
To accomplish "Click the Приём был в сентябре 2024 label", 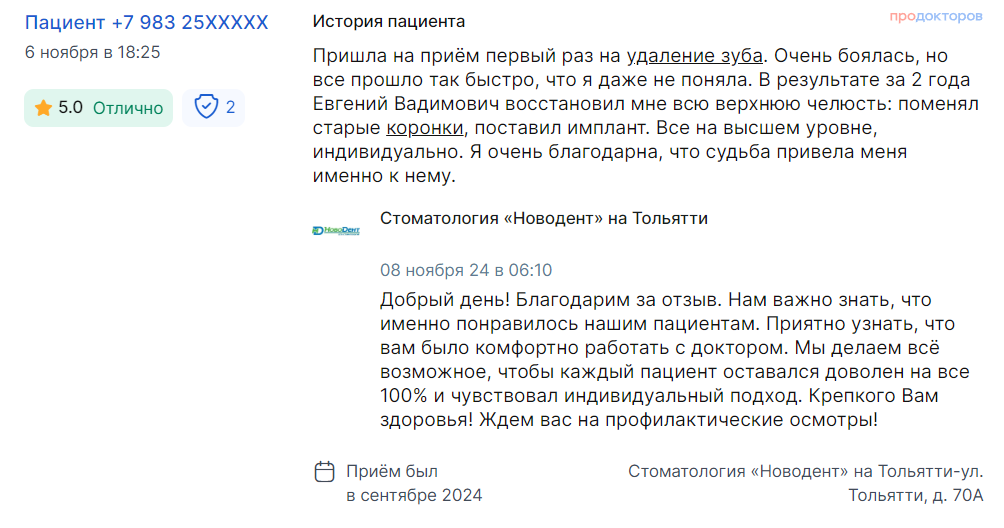I will point(414,483).
